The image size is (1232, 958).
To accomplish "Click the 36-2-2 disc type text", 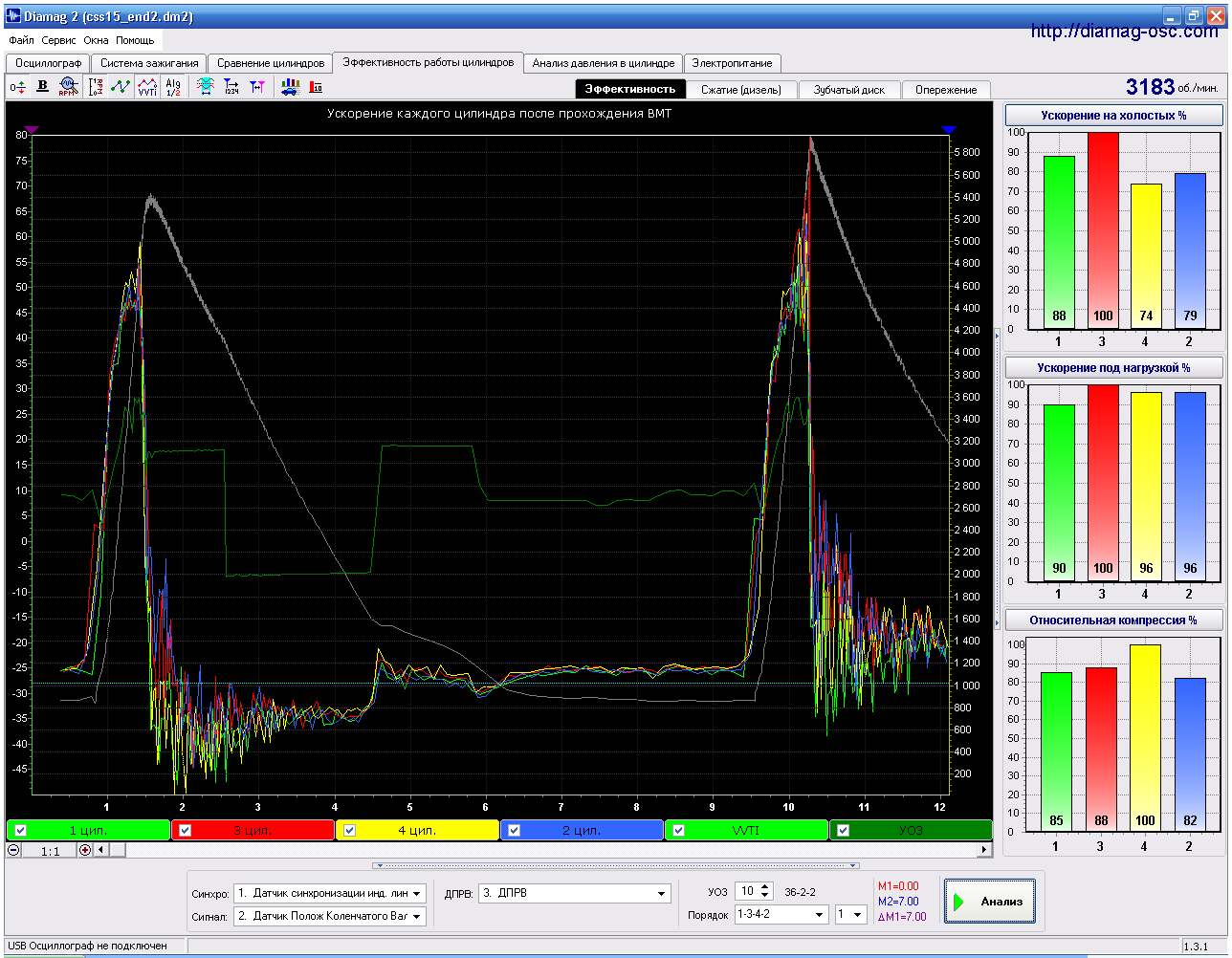I will pyautogui.click(x=800, y=892).
